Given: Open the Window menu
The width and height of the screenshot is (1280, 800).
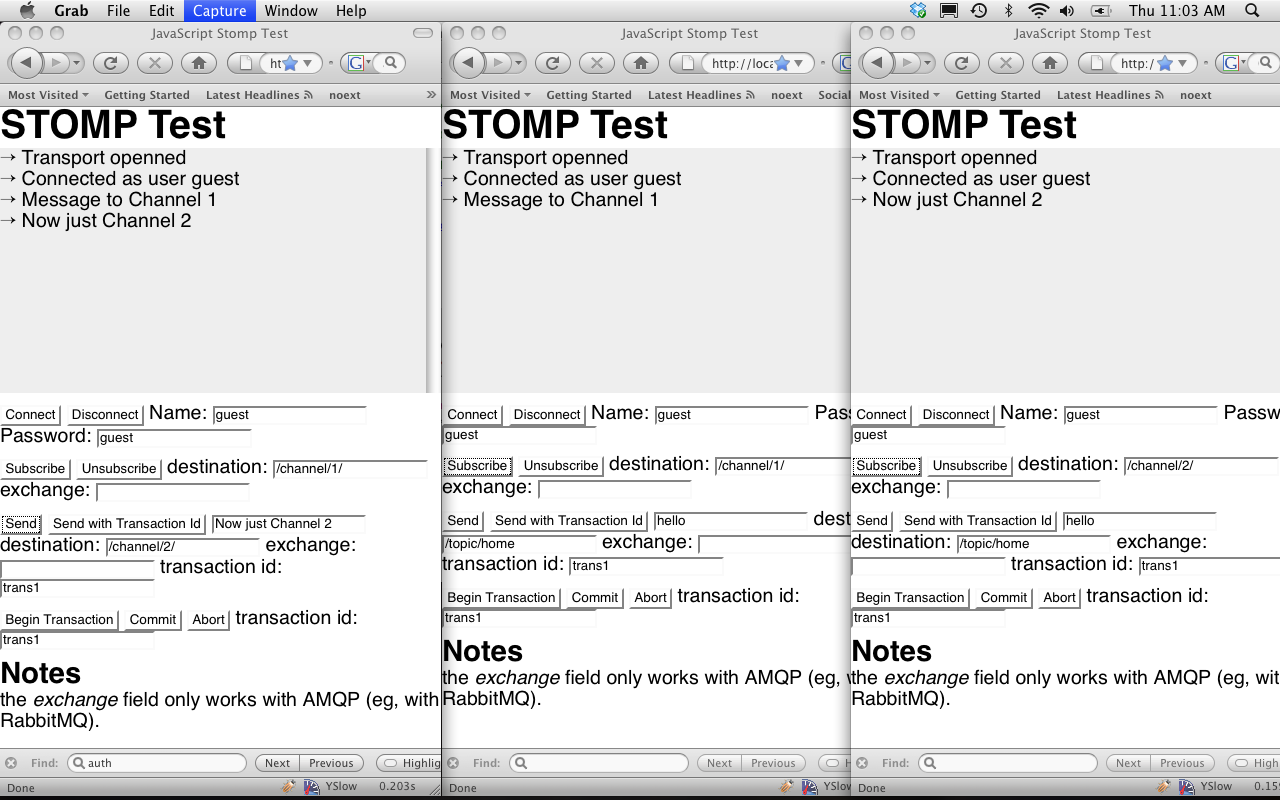Looking at the screenshot, I should point(291,10).
